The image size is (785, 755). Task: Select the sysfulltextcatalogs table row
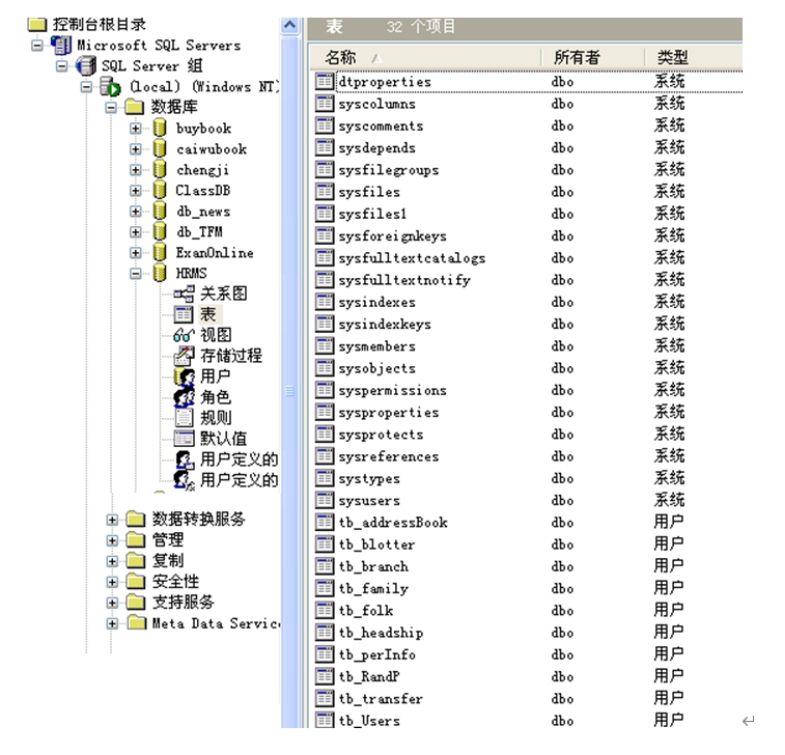click(x=529, y=257)
